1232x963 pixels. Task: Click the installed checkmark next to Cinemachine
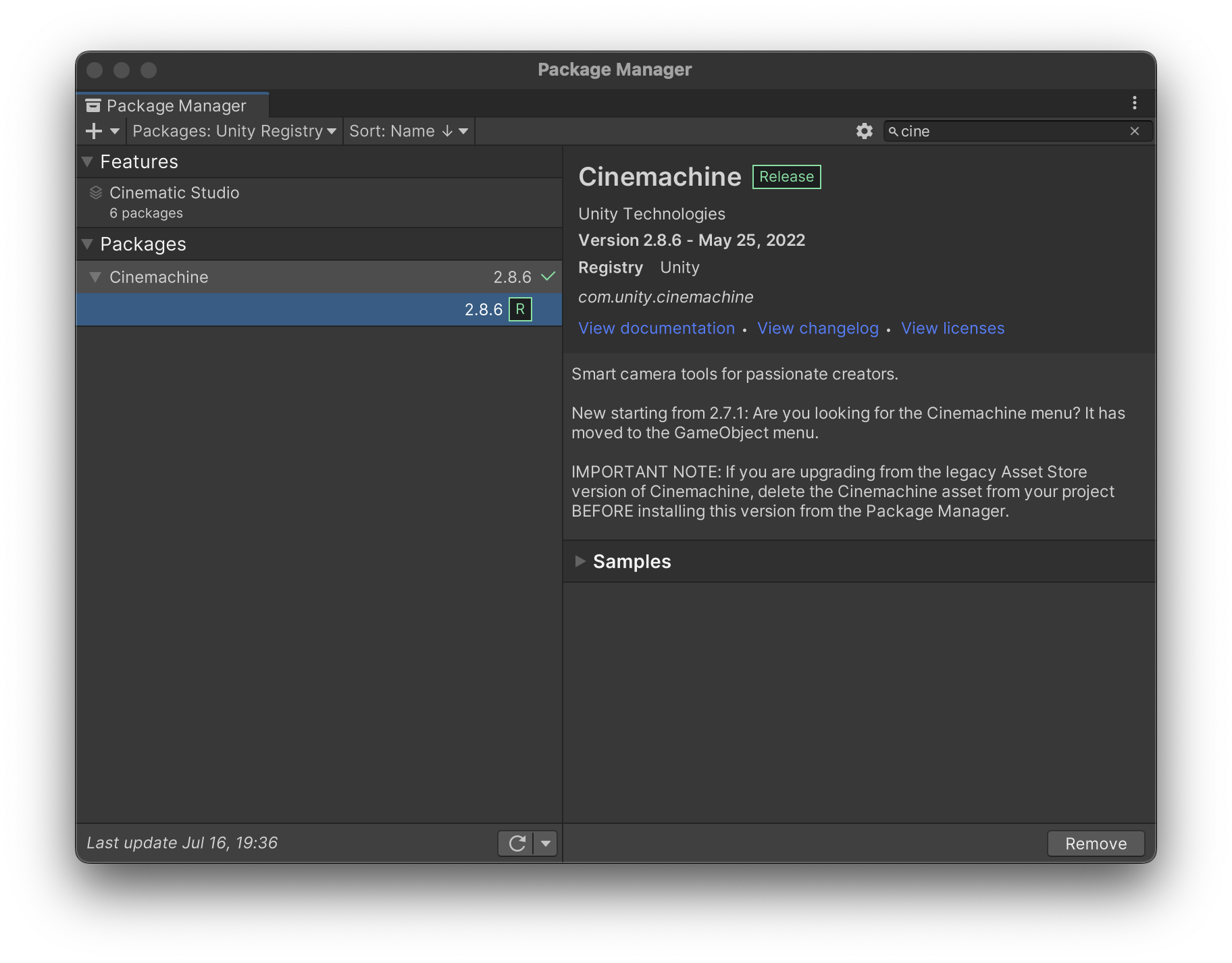[548, 276]
